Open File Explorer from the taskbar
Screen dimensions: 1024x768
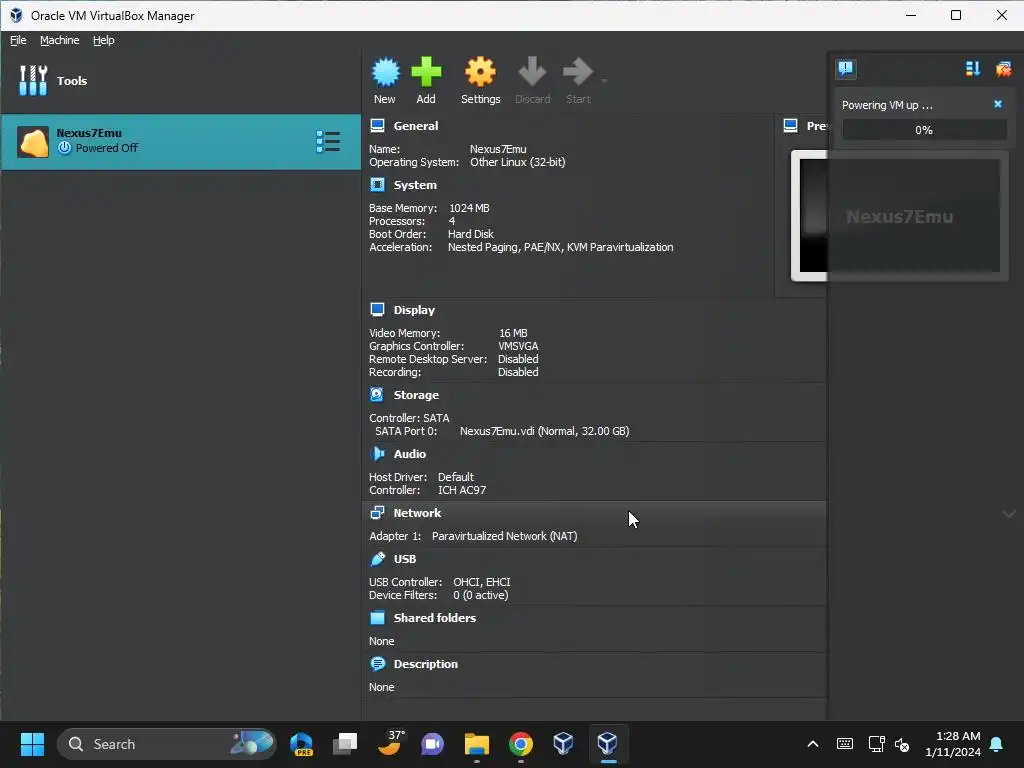[477, 744]
